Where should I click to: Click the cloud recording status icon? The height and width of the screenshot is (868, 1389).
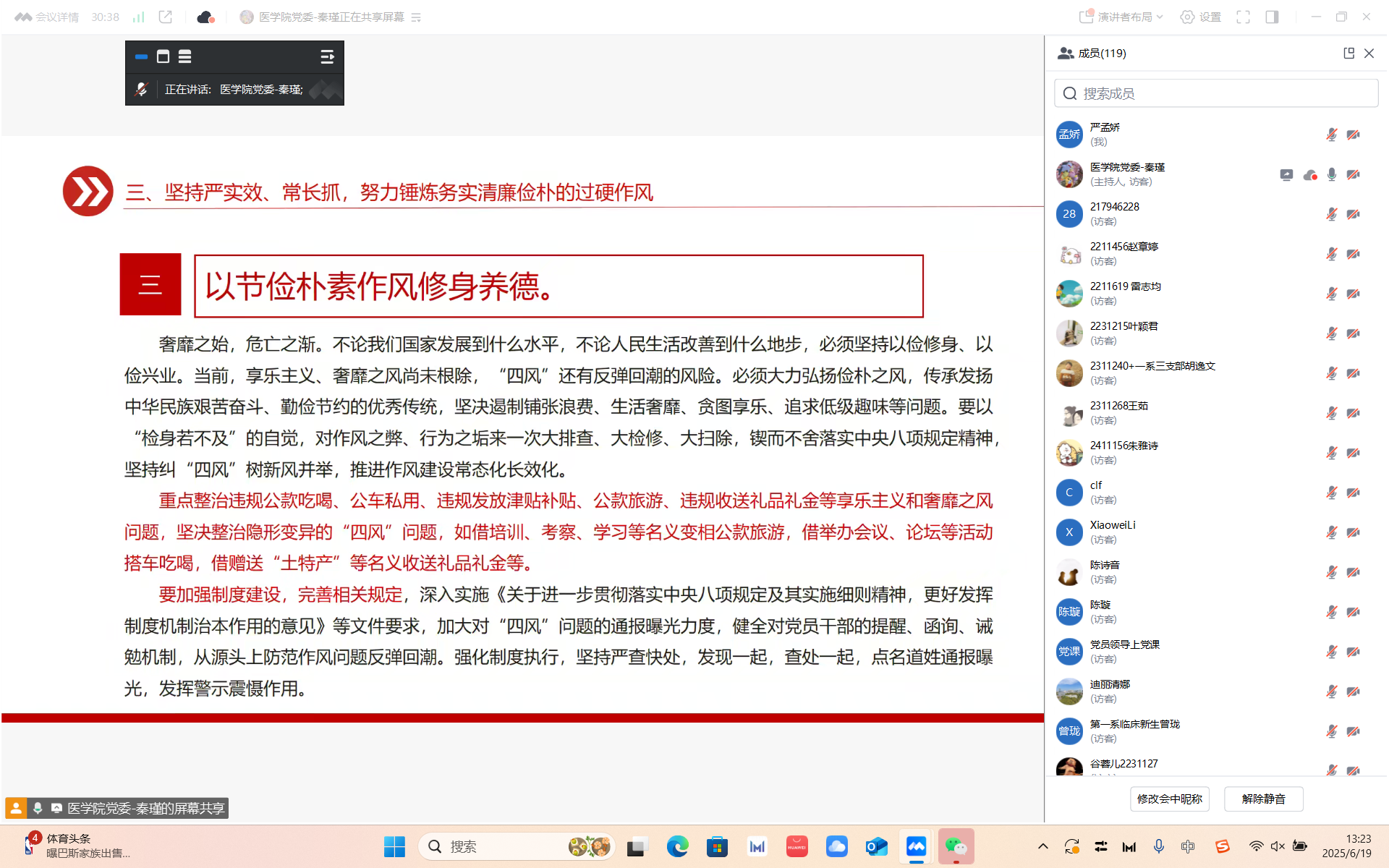click(x=205, y=17)
